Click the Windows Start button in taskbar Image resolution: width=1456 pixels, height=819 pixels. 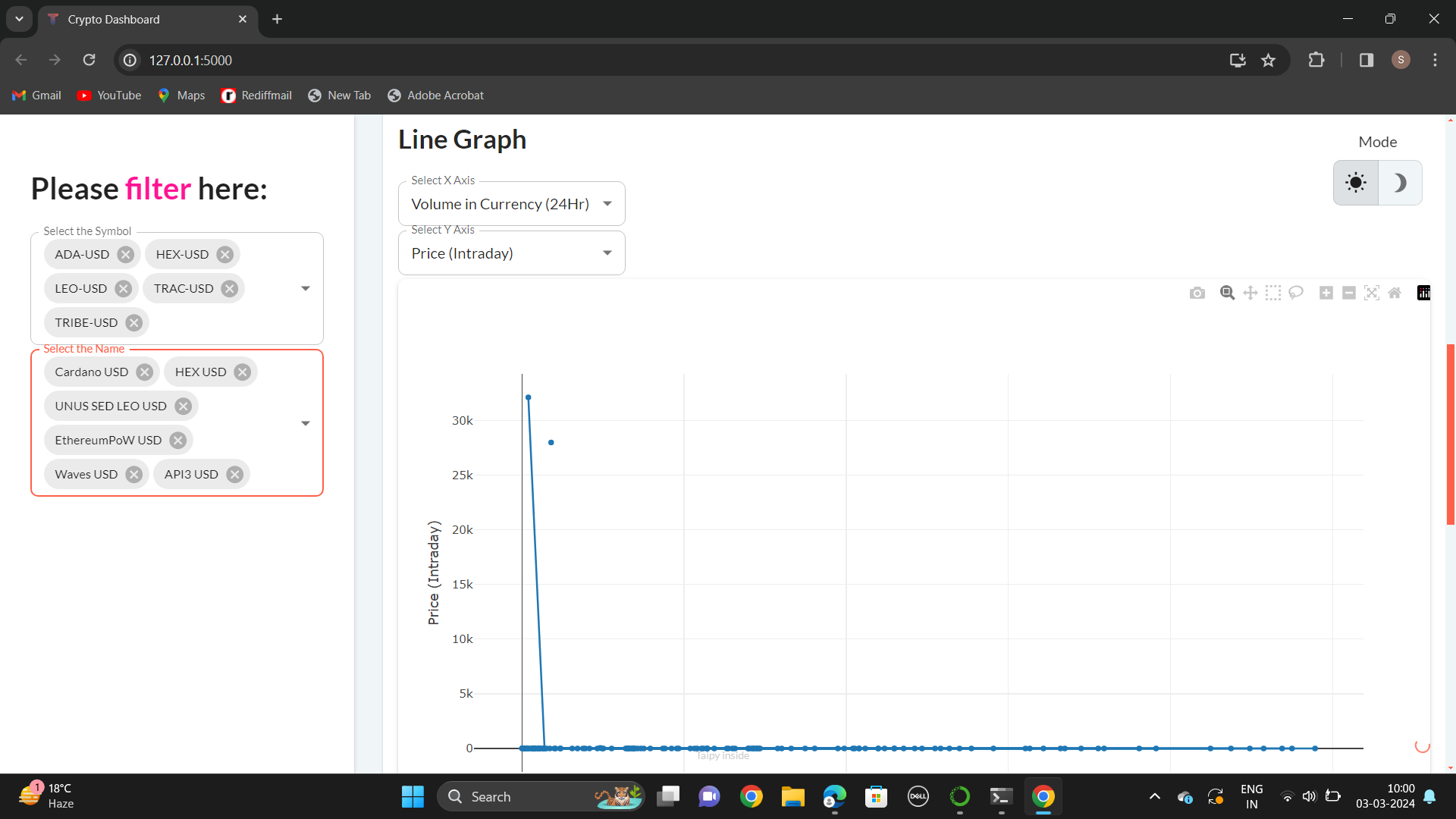(x=413, y=796)
